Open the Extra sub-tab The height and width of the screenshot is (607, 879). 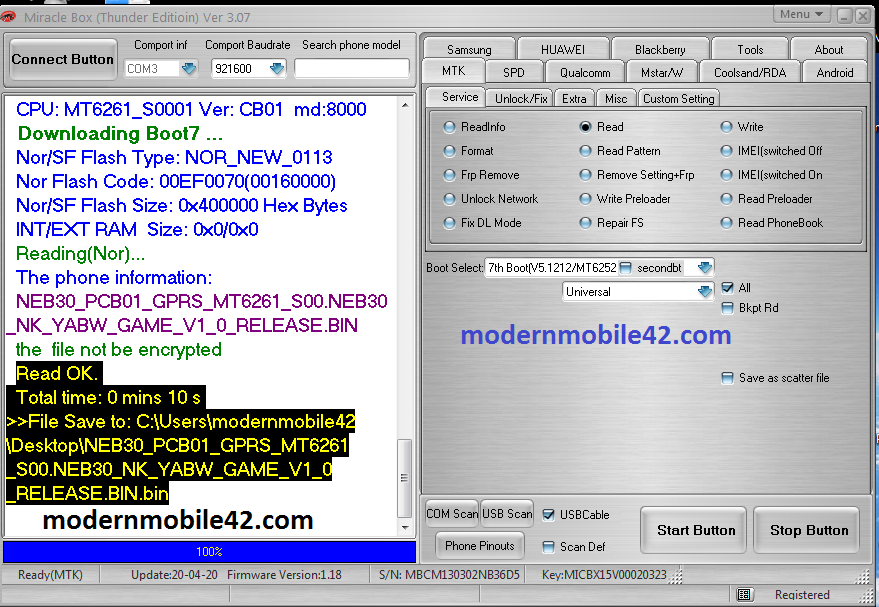click(x=574, y=99)
